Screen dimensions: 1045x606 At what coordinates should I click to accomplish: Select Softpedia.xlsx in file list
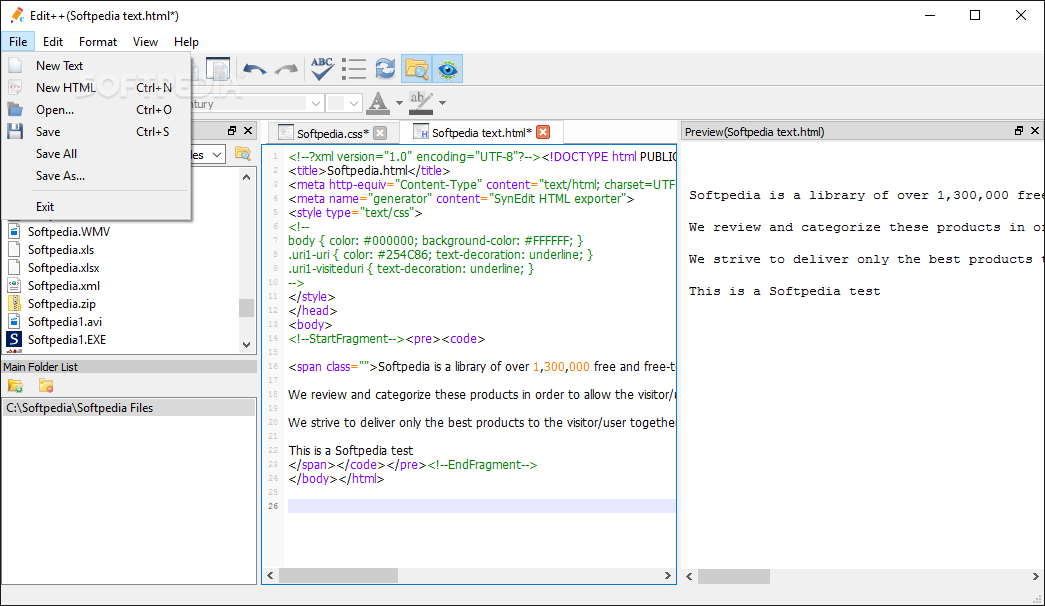coord(63,267)
